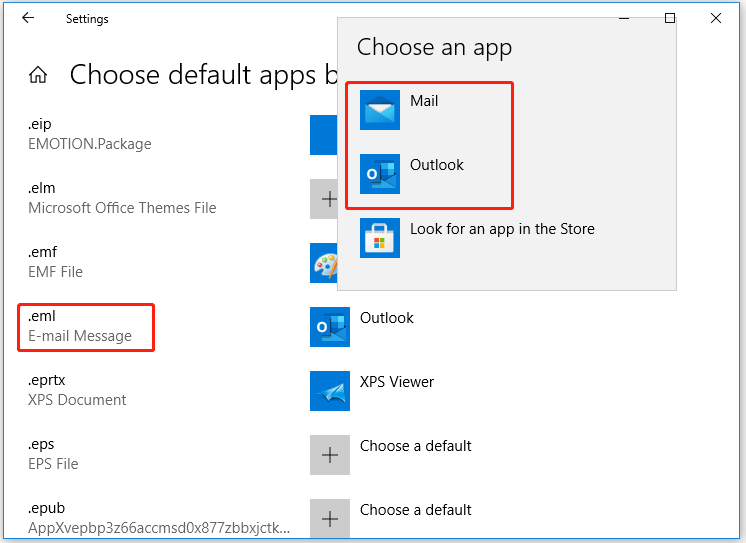Select the .epub file type entry

[x=159, y=518]
